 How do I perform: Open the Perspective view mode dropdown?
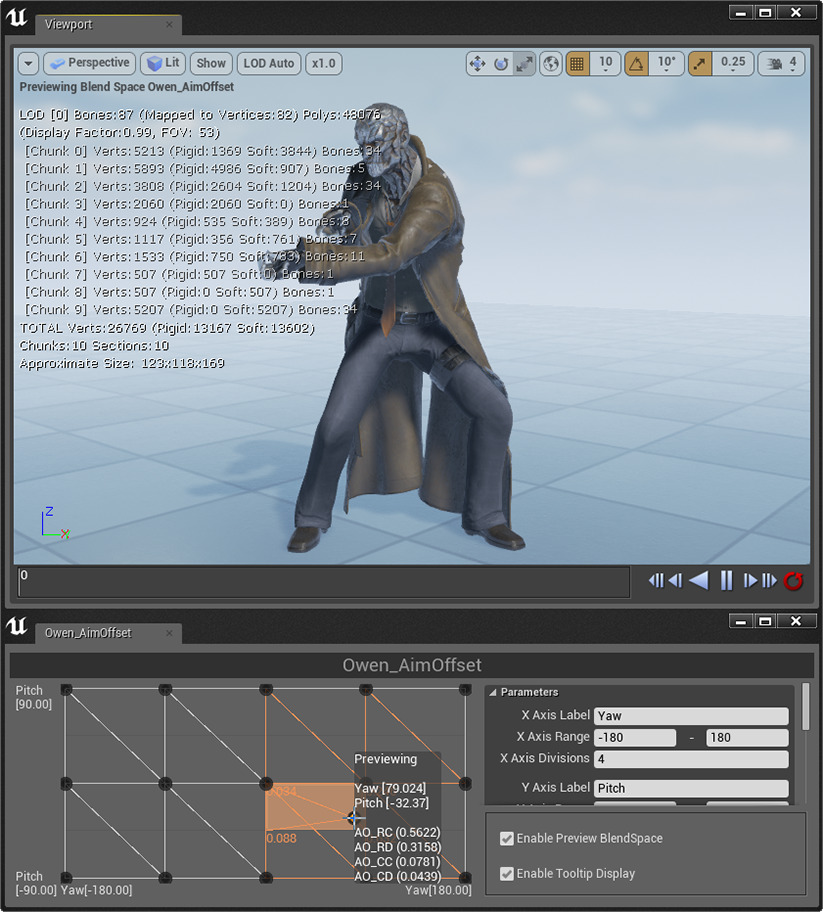(88, 63)
